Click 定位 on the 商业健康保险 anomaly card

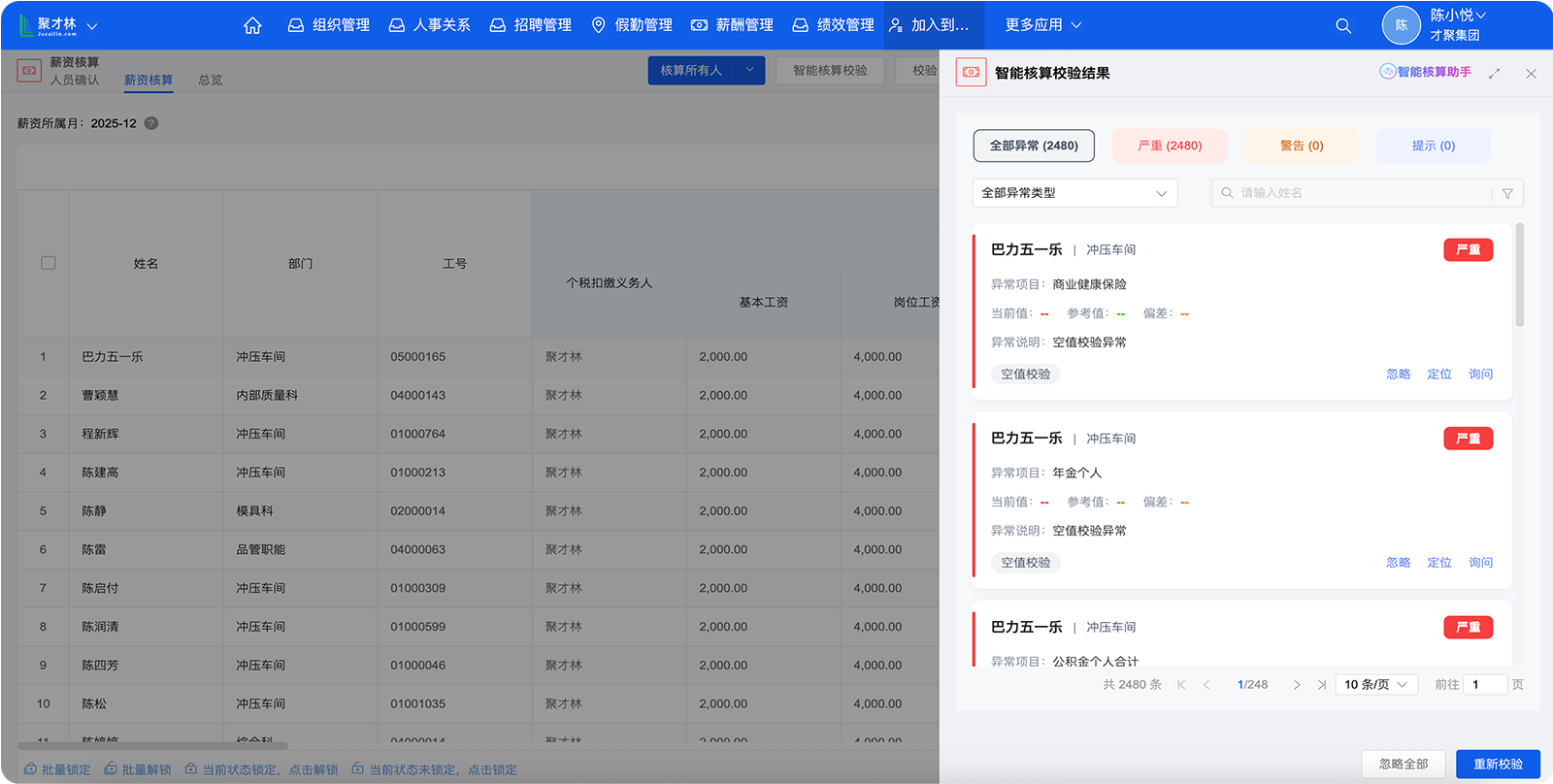(1439, 374)
